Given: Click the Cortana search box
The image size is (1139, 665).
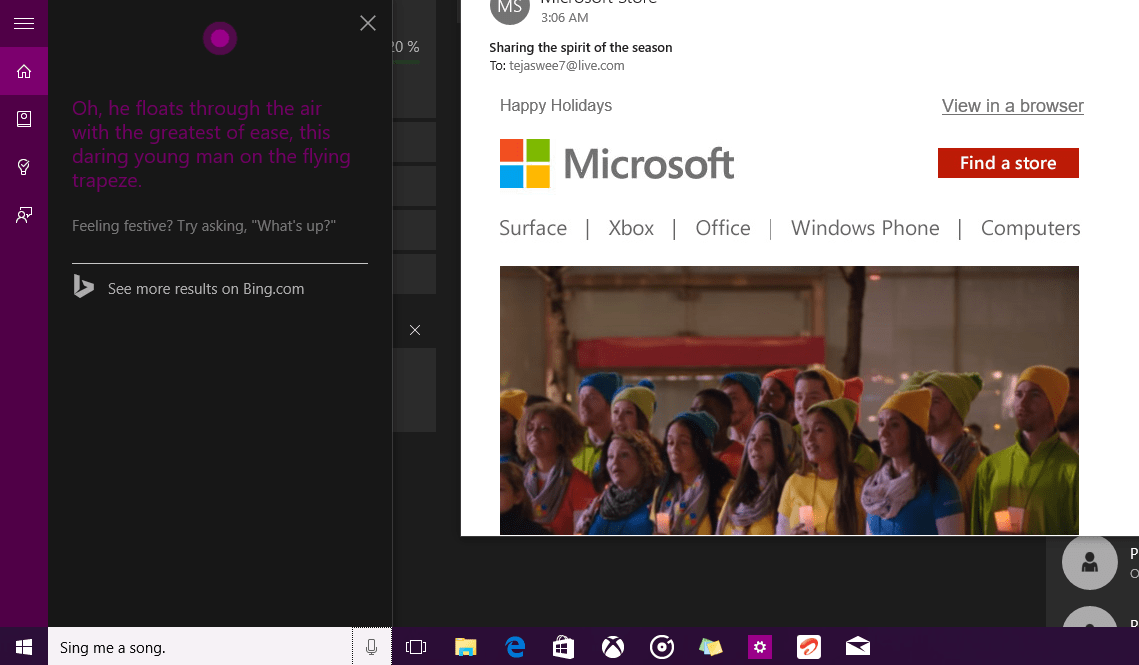Looking at the screenshot, I should click(200, 647).
